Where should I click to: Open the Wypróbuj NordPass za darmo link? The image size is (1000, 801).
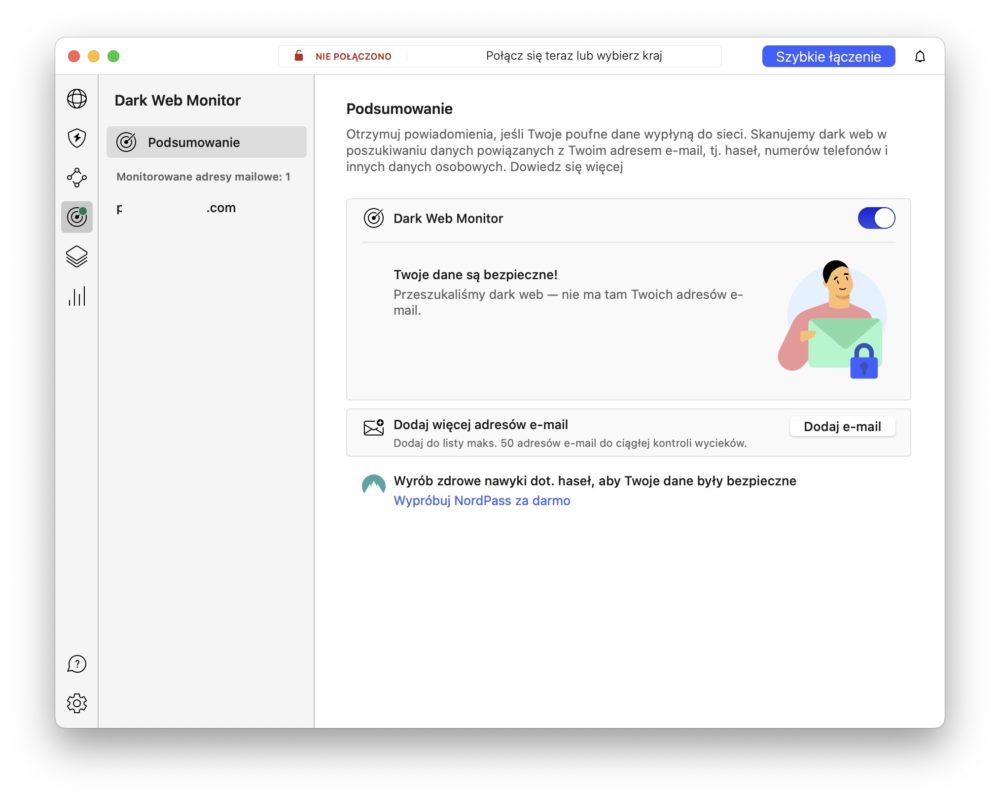[x=482, y=501]
